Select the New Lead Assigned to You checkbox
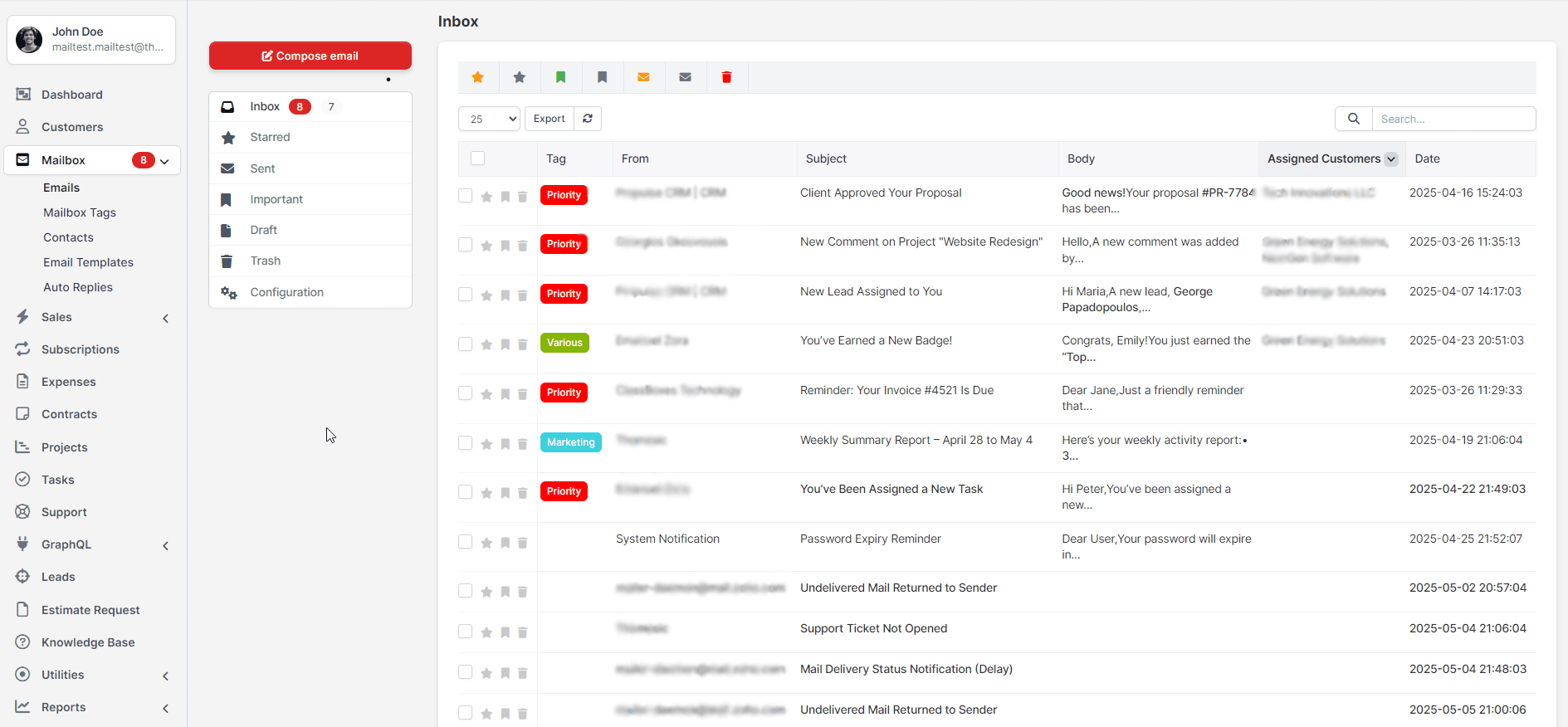 click(465, 295)
